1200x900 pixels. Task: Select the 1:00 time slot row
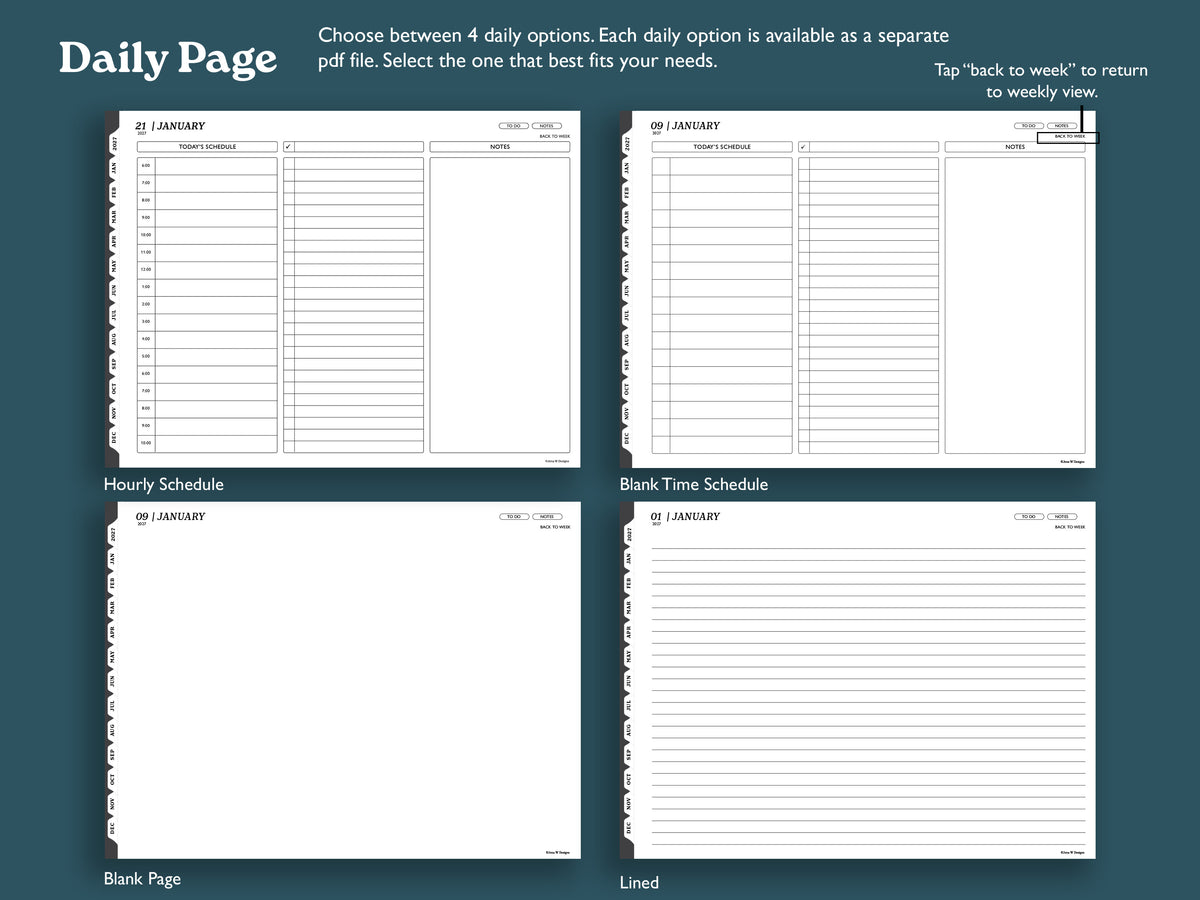pos(207,287)
